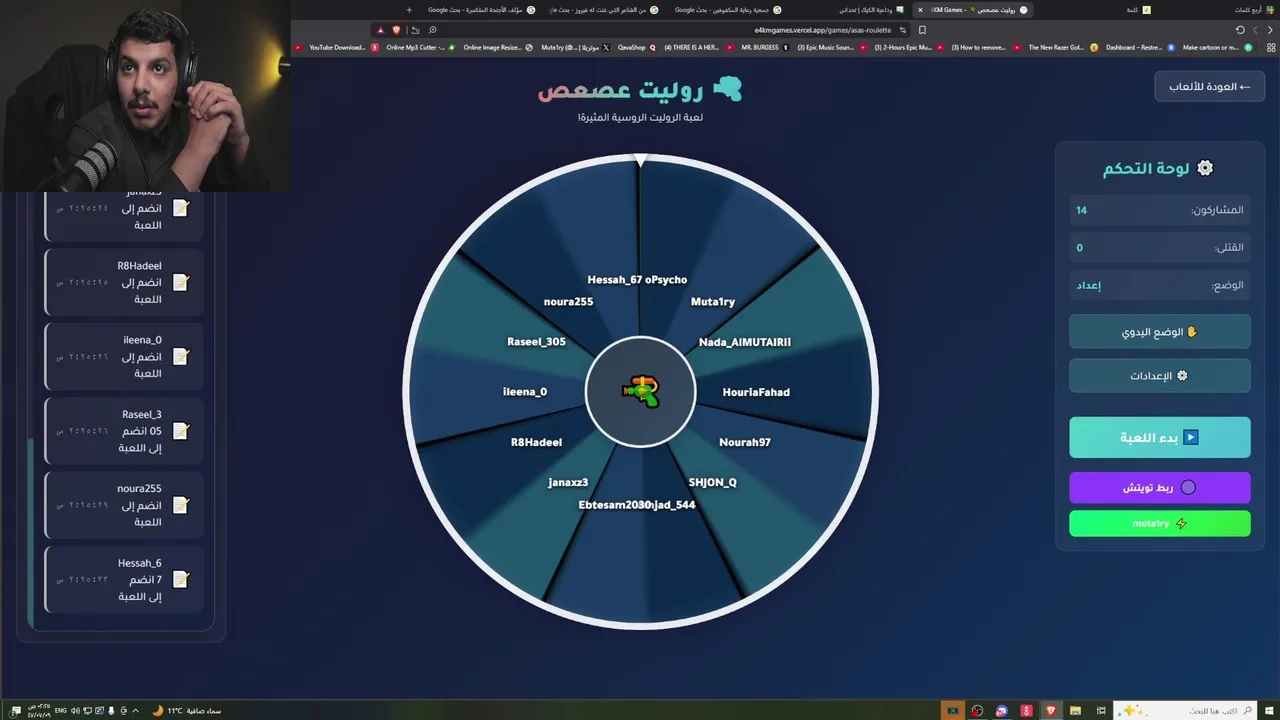The width and height of the screenshot is (1280, 720).
Task: Click the R8Hadeel joined log entry
Action: [124, 282]
